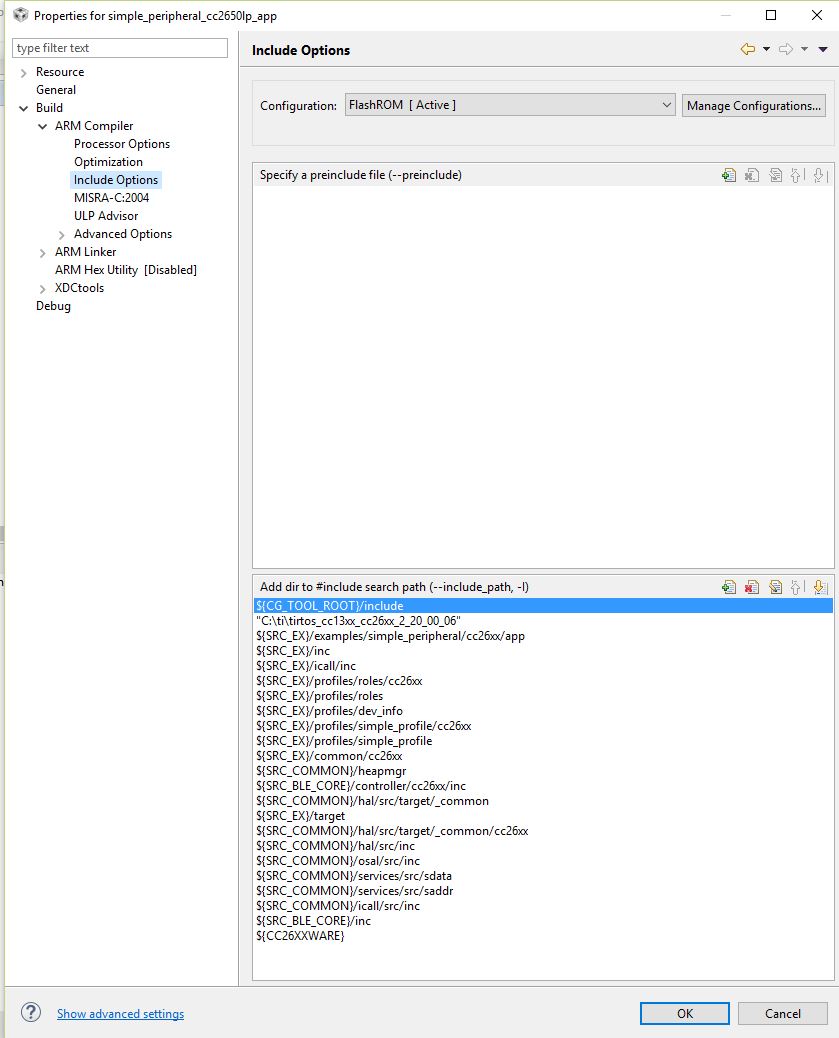Select ${SRC_COMMON}/hal/src/target/_common/cc26xx entry
The height and width of the screenshot is (1038, 839).
click(x=392, y=831)
